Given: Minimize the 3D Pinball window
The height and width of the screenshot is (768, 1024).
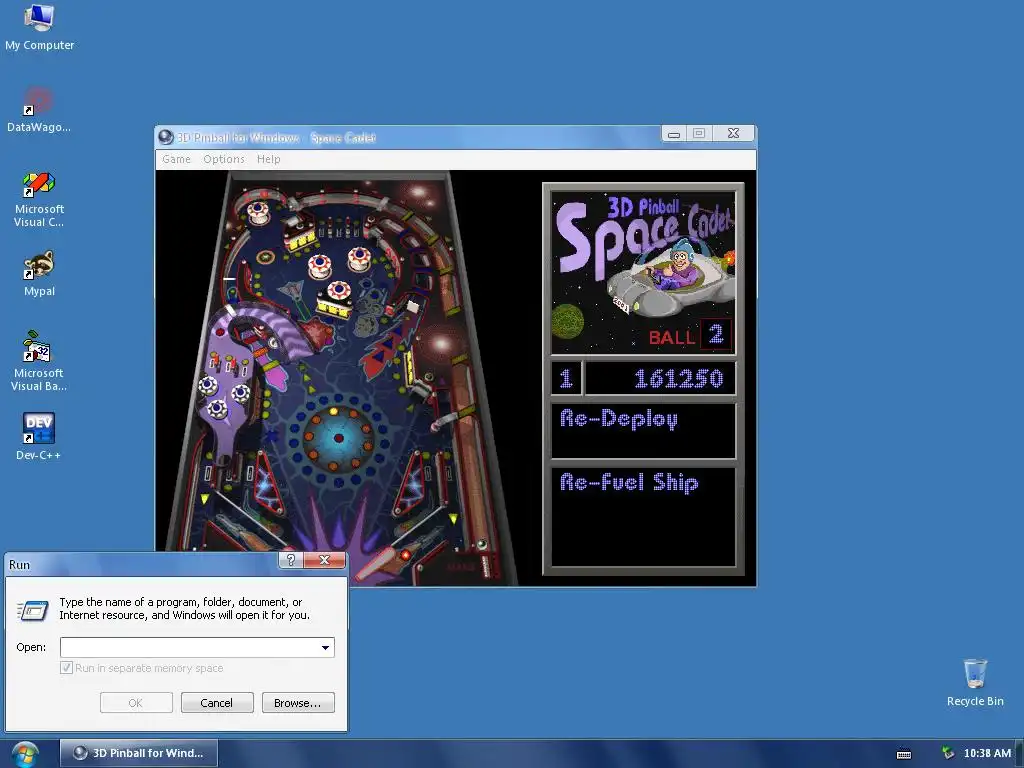Looking at the screenshot, I should (674, 133).
